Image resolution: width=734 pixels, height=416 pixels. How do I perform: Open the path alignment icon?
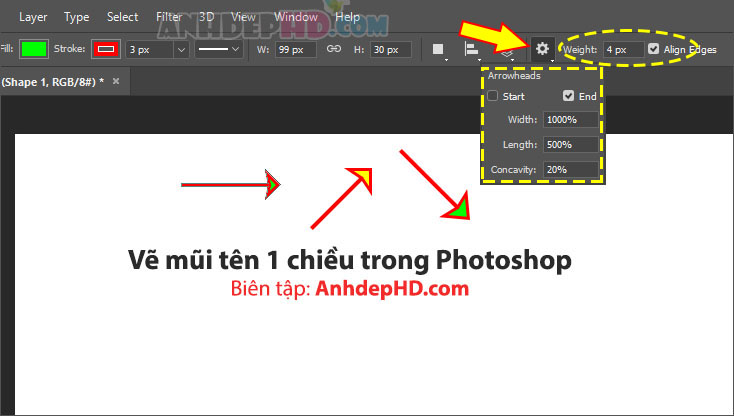[x=472, y=50]
